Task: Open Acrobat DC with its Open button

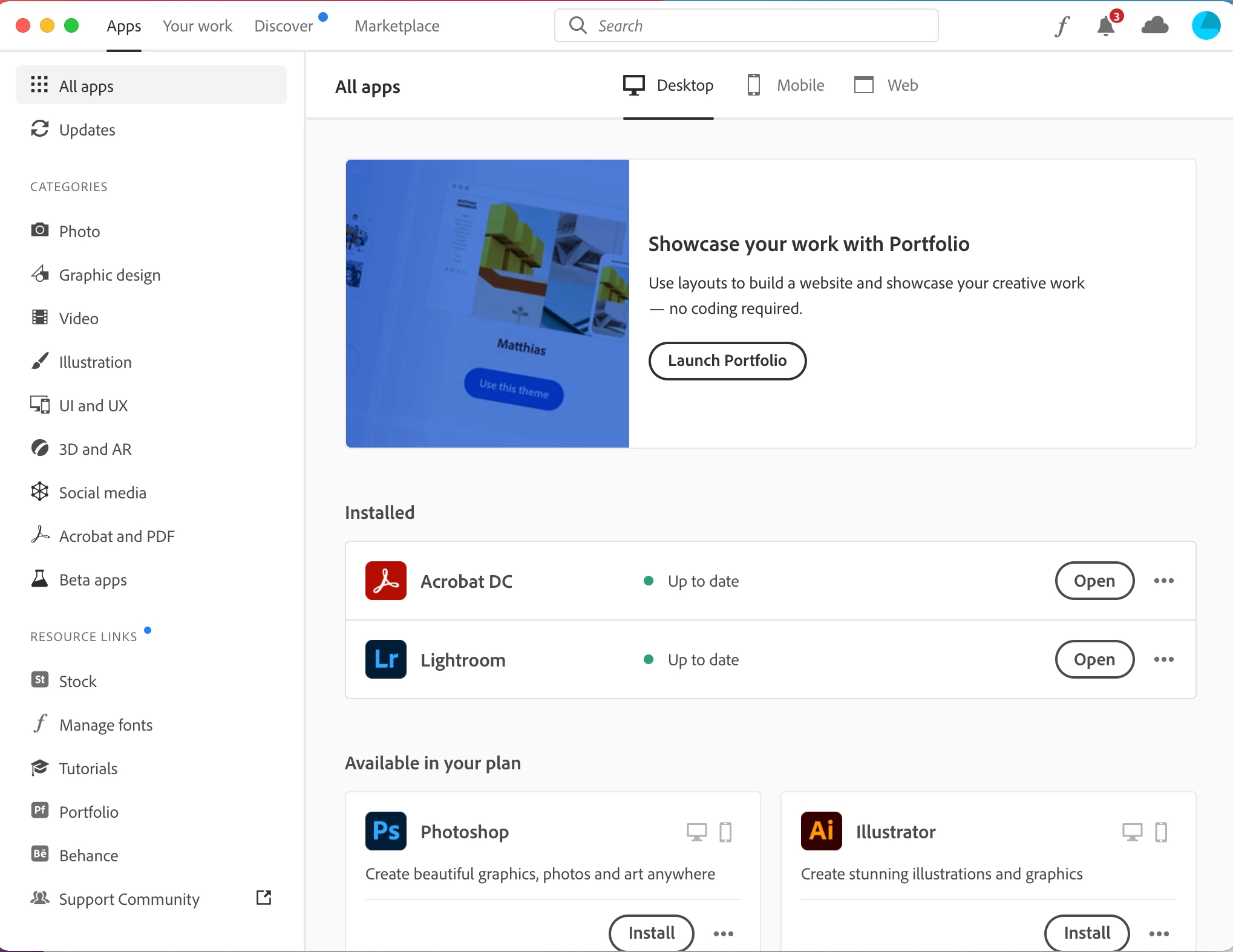Action: point(1094,581)
